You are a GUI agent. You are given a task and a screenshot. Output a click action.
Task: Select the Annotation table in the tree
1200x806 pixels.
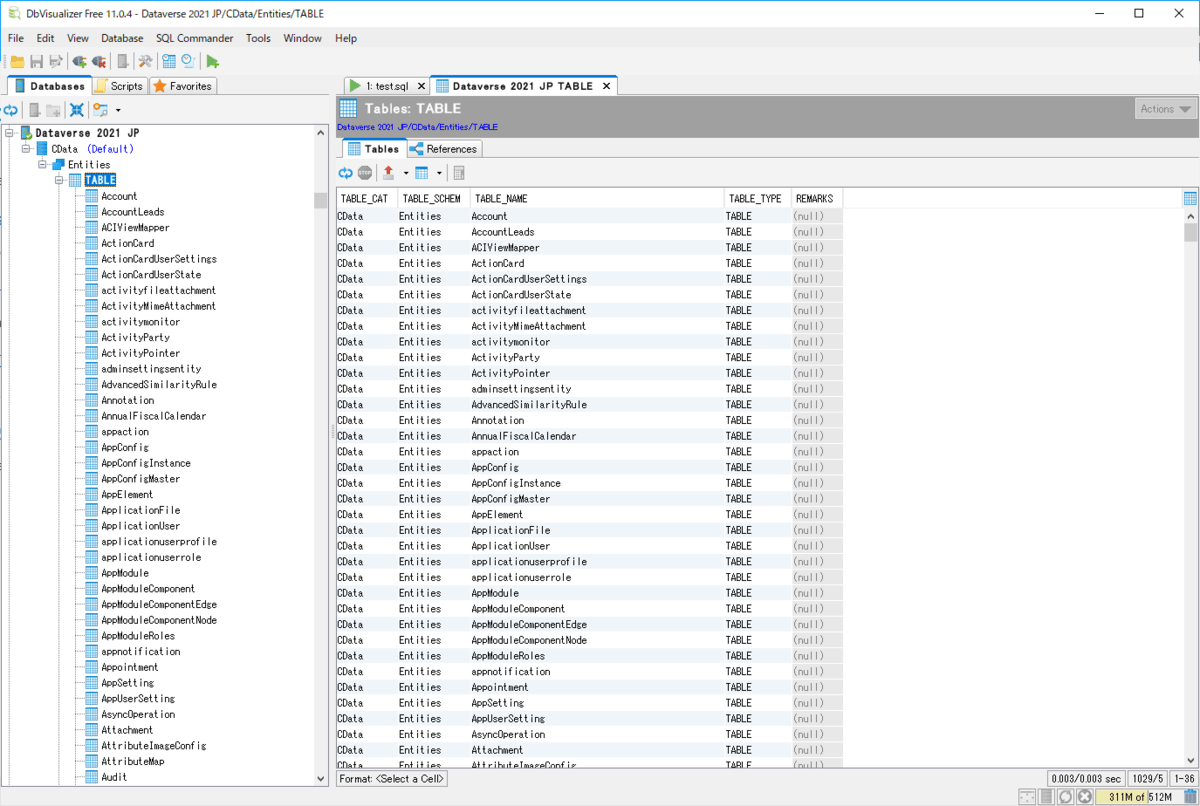coord(124,400)
